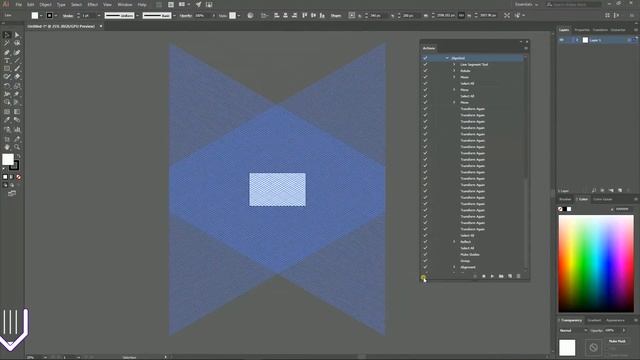Click the Fill swatch in toolbar
The image size is (640, 360).
click(8, 159)
